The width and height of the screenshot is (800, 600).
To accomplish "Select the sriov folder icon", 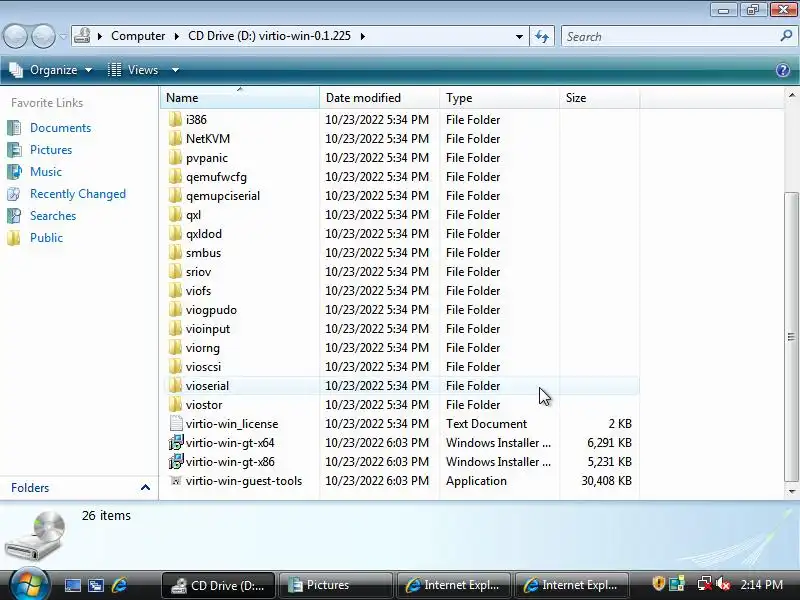I will (x=176, y=271).
